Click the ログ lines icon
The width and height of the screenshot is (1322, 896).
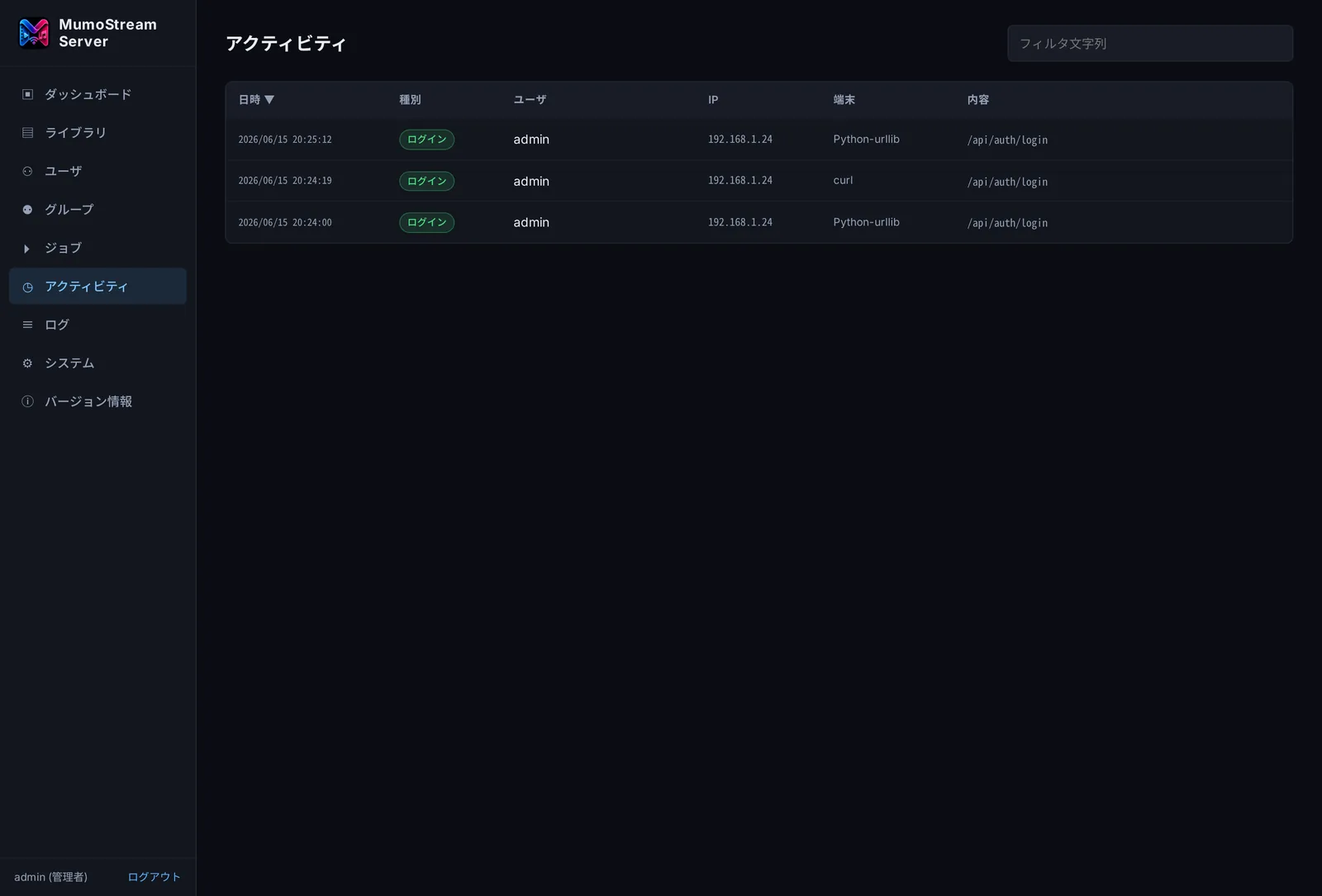pos(27,325)
